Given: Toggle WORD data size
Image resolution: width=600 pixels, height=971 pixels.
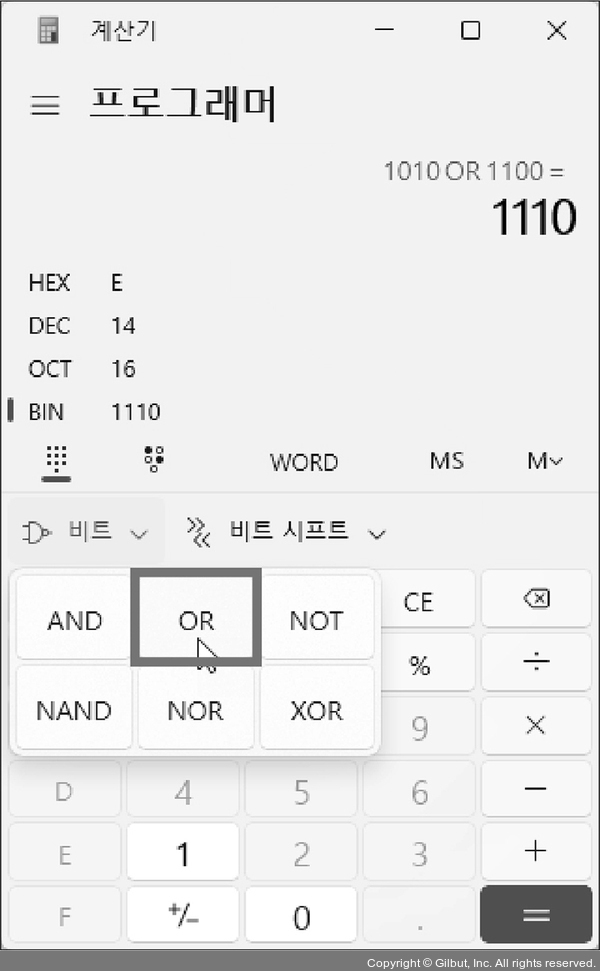Looking at the screenshot, I should click(x=304, y=463).
